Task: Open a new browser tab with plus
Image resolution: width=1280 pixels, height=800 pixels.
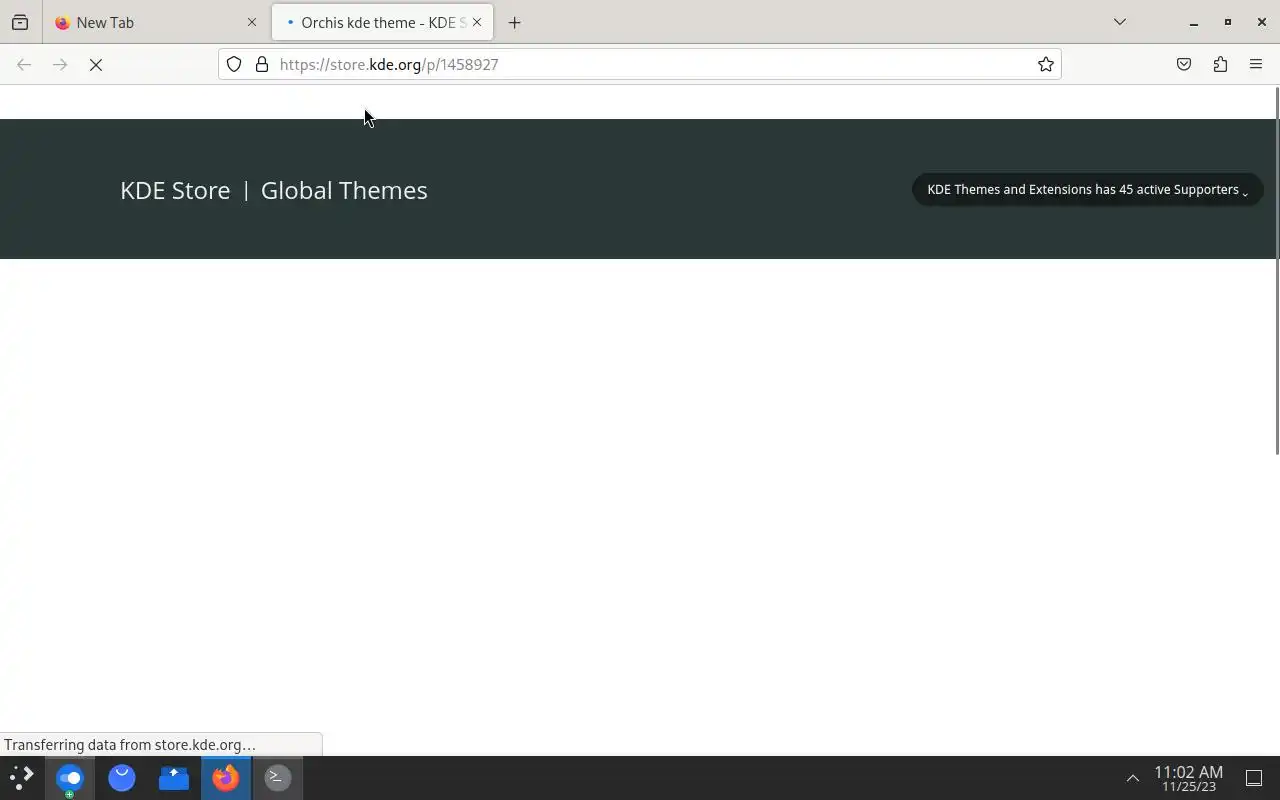Action: (514, 22)
